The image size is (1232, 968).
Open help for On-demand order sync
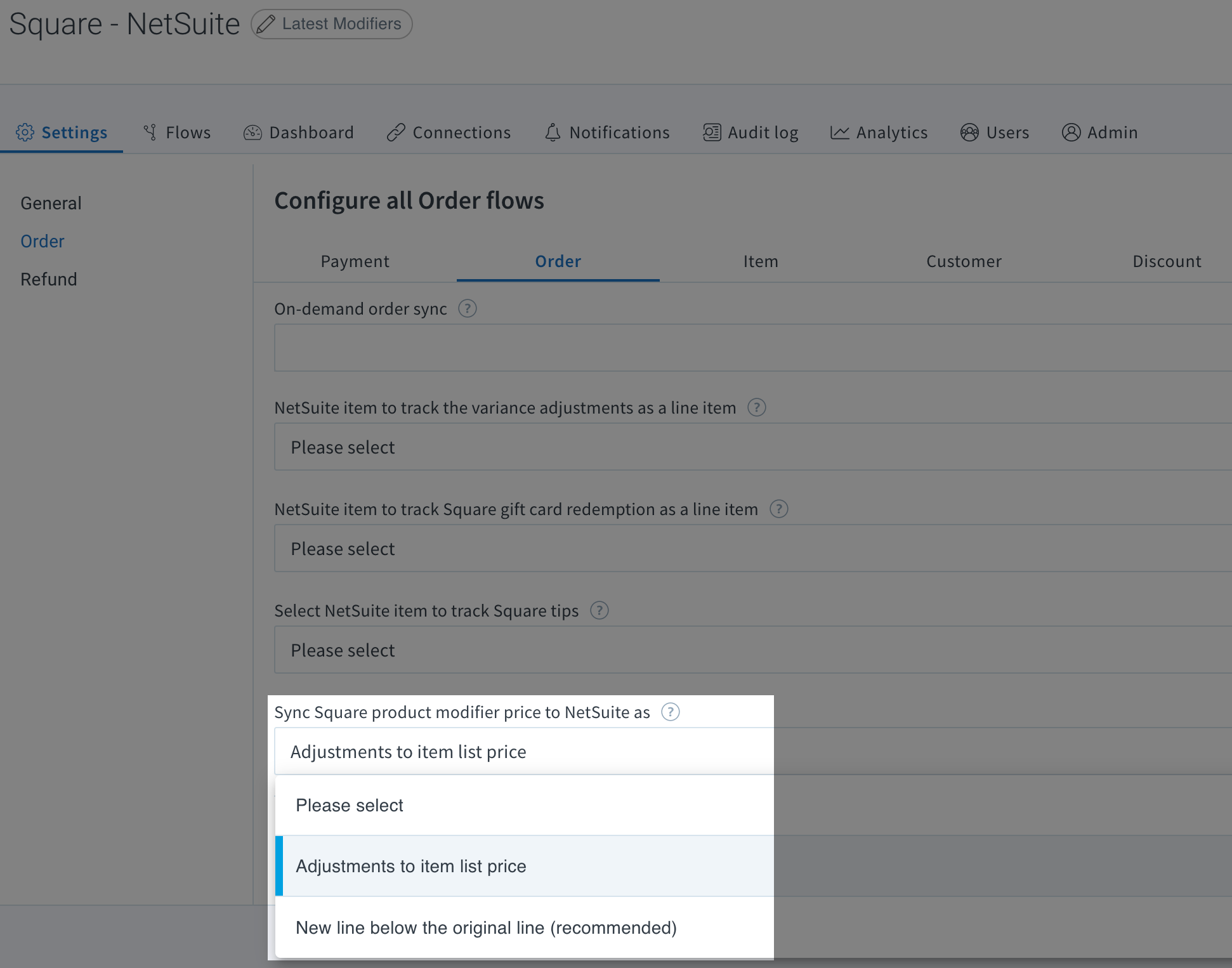pos(468,309)
